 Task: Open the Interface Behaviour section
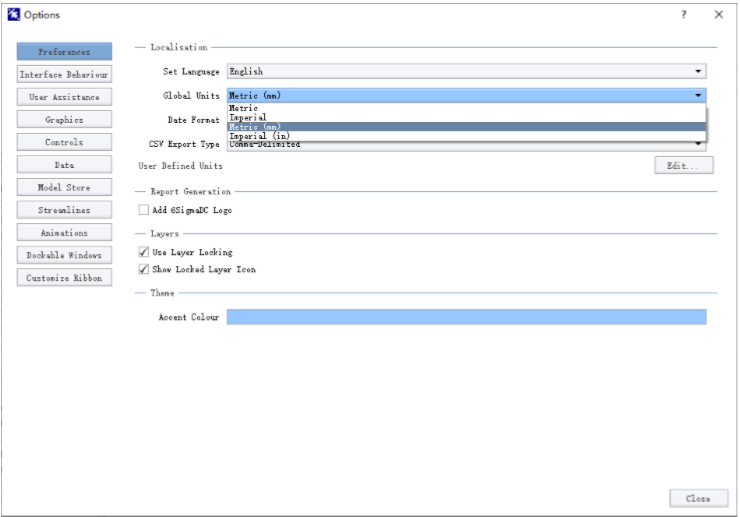(65, 74)
